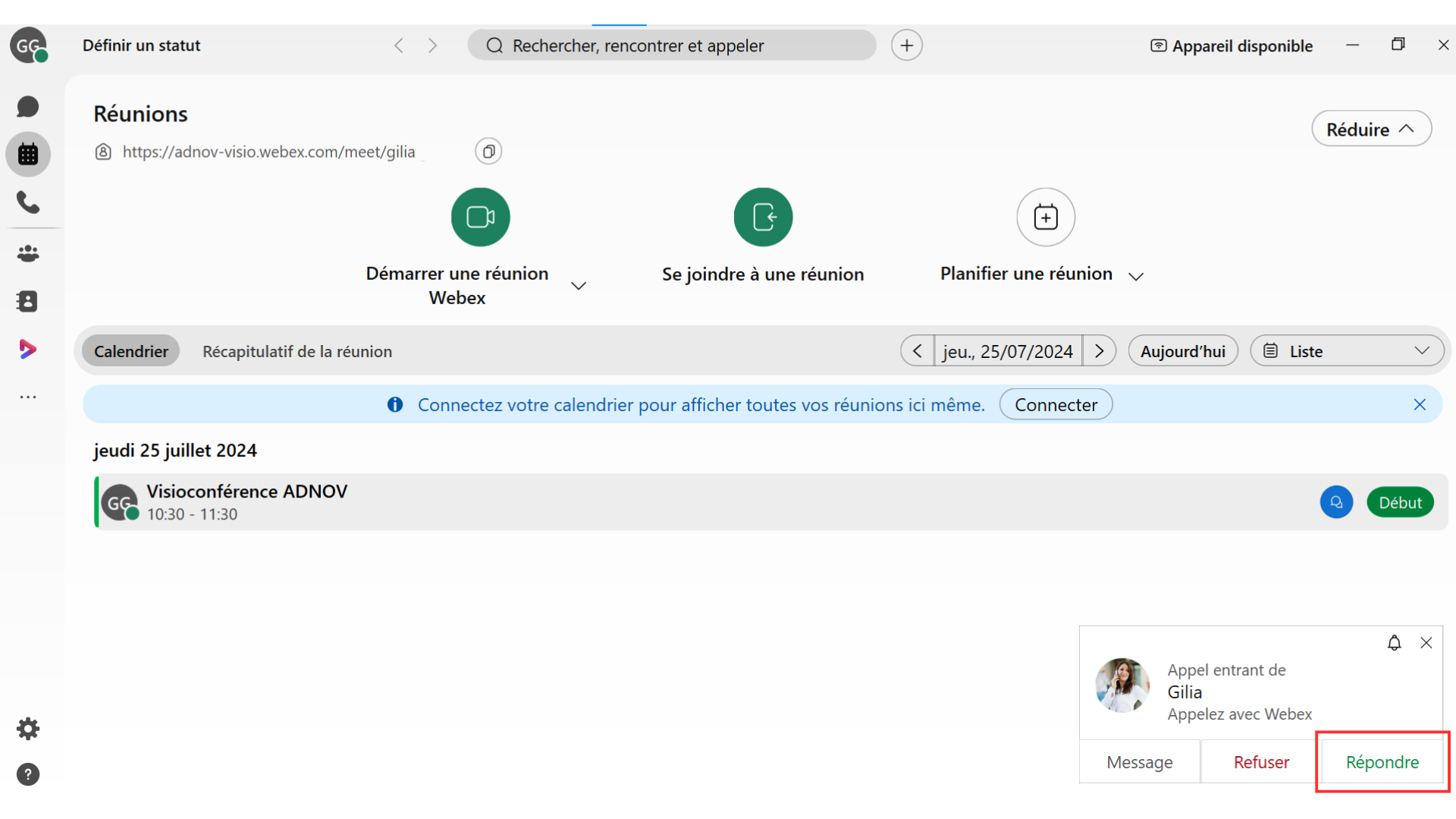Open the Contacts sidebar icon
This screenshot has width=1456, height=819.
28,301
